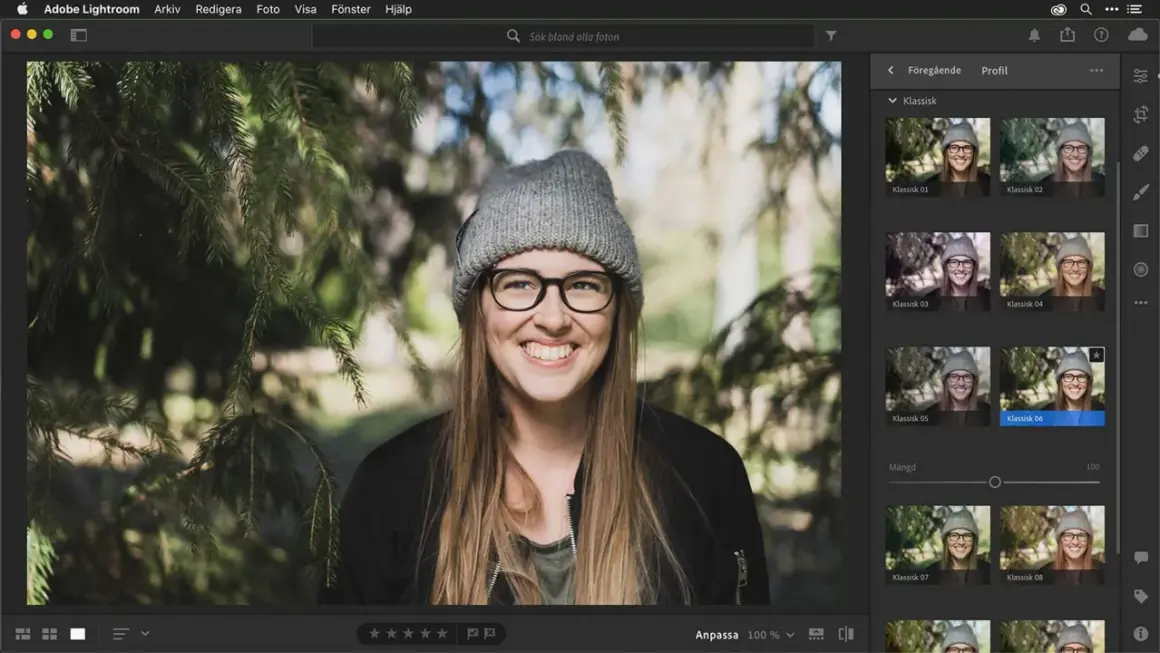The width and height of the screenshot is (1160, 653).
Task: Select the Healing brush tool
Action: [x=1140, y=154]
